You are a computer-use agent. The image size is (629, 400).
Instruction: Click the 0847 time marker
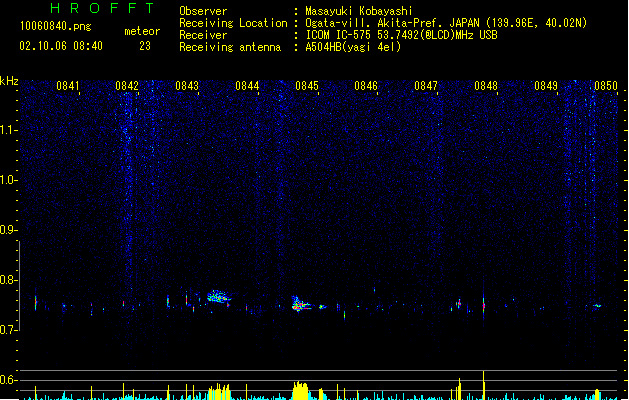pos(426,86)
